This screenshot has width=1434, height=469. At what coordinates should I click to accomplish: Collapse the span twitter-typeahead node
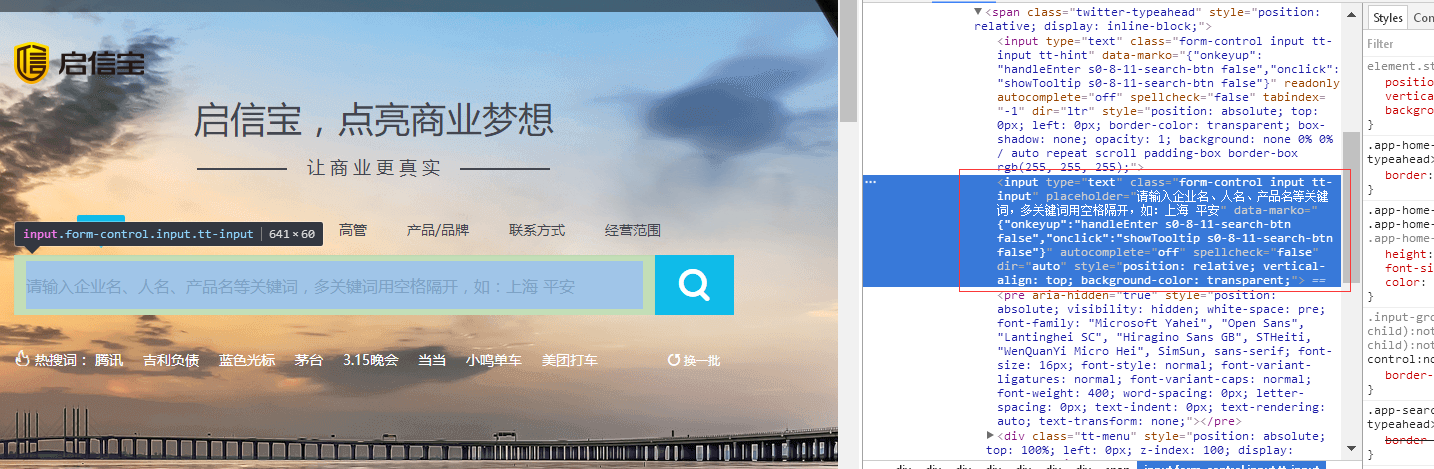[x=979, y=13]
